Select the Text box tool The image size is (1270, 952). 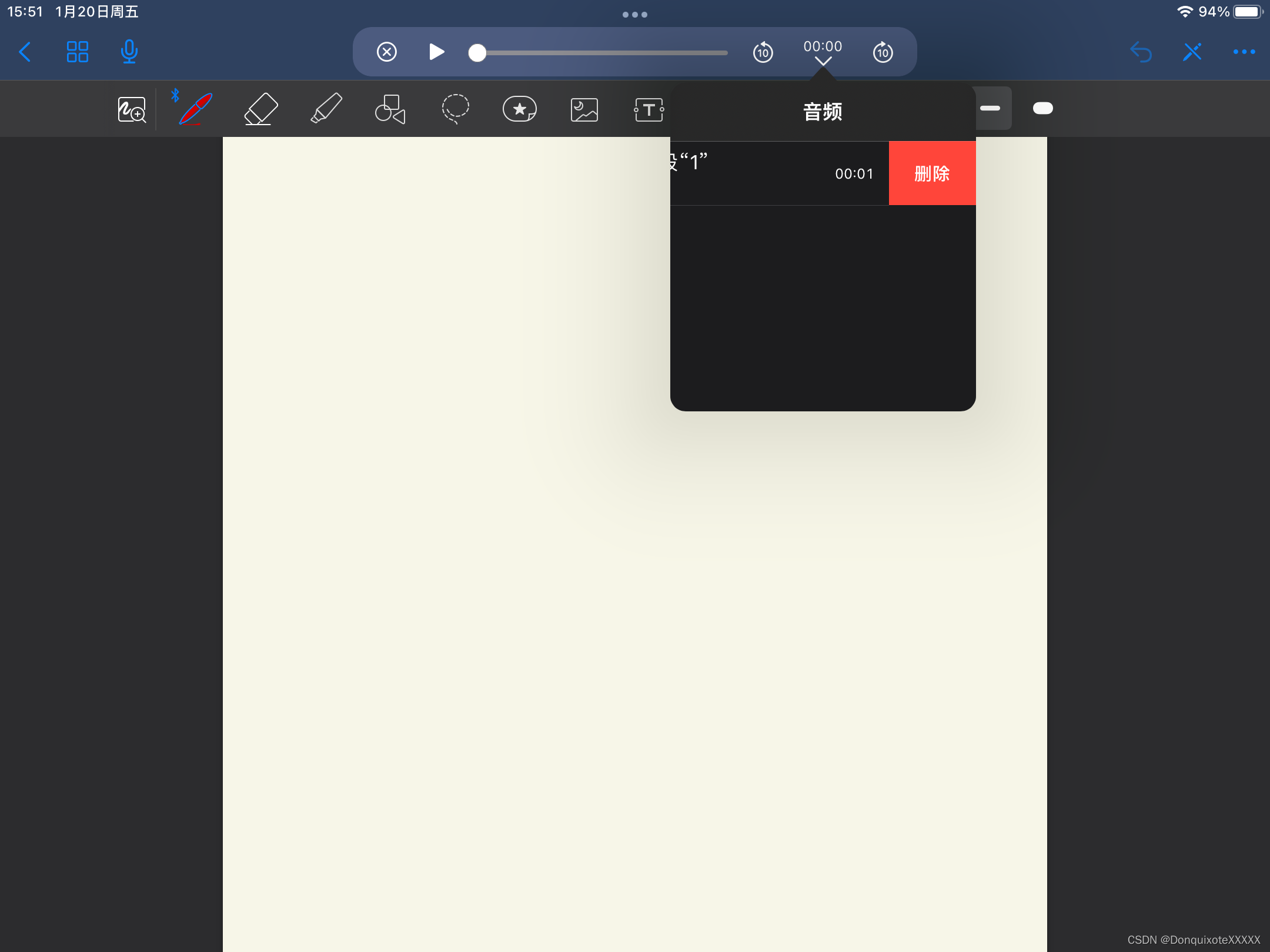(649, 110)
